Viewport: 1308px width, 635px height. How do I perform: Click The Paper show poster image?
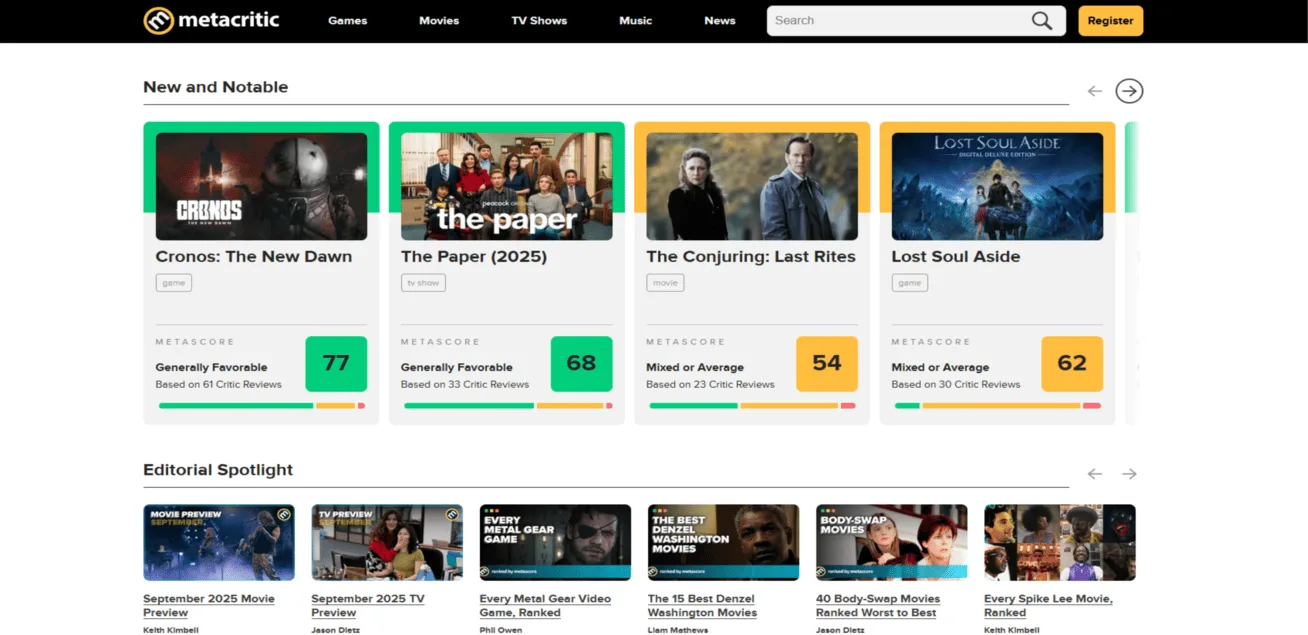506,187
